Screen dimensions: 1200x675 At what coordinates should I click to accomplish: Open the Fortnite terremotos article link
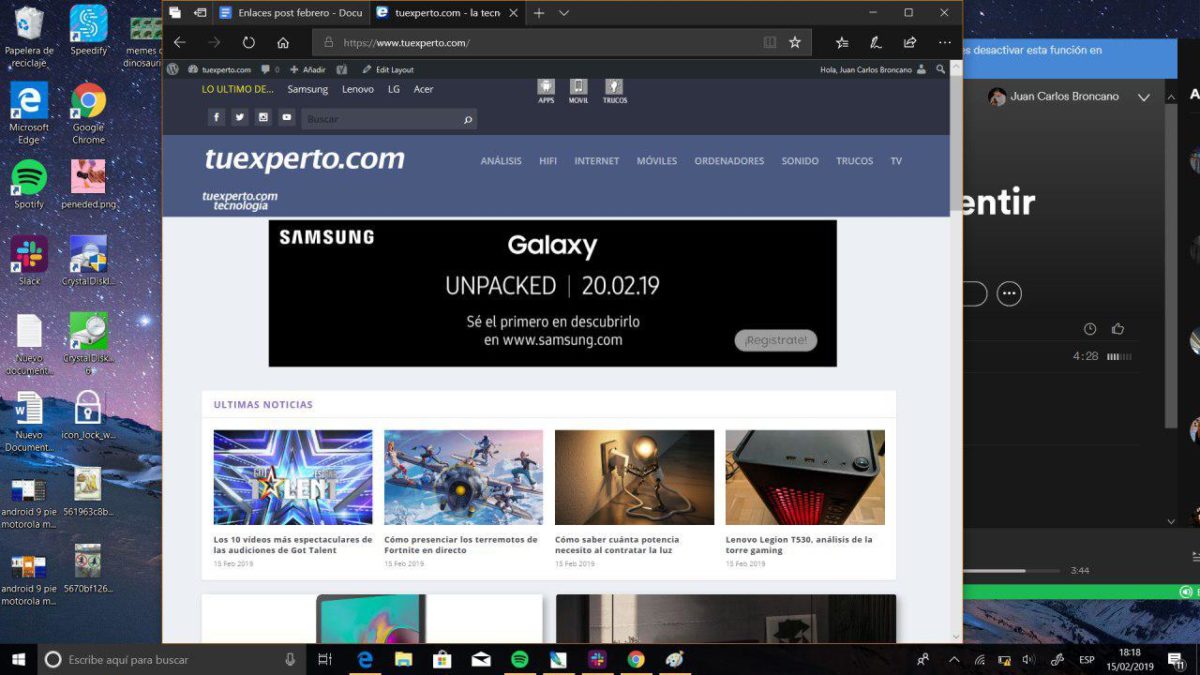[x=462, y=544]
